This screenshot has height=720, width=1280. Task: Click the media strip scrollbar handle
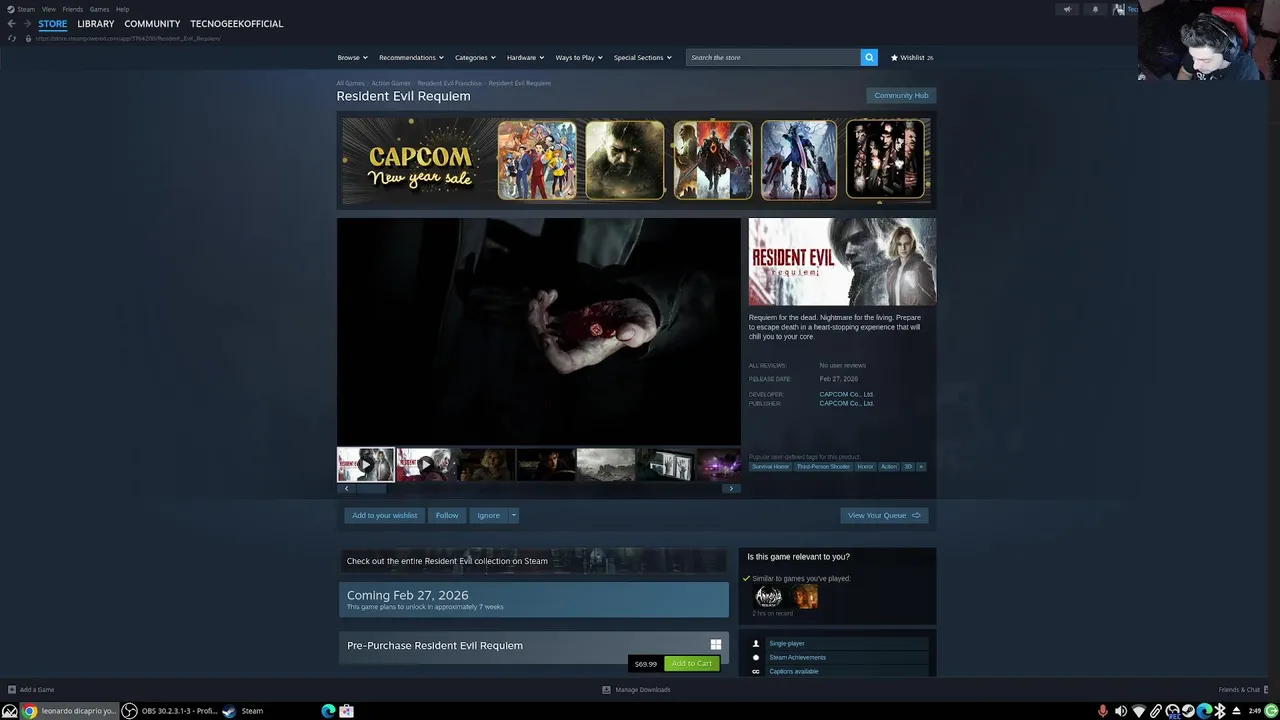point(371,488)
